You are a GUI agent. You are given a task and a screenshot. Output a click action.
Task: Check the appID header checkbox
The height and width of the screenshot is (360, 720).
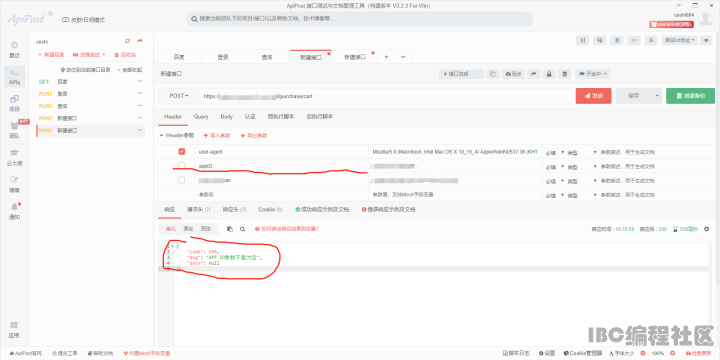coord(182,165)
